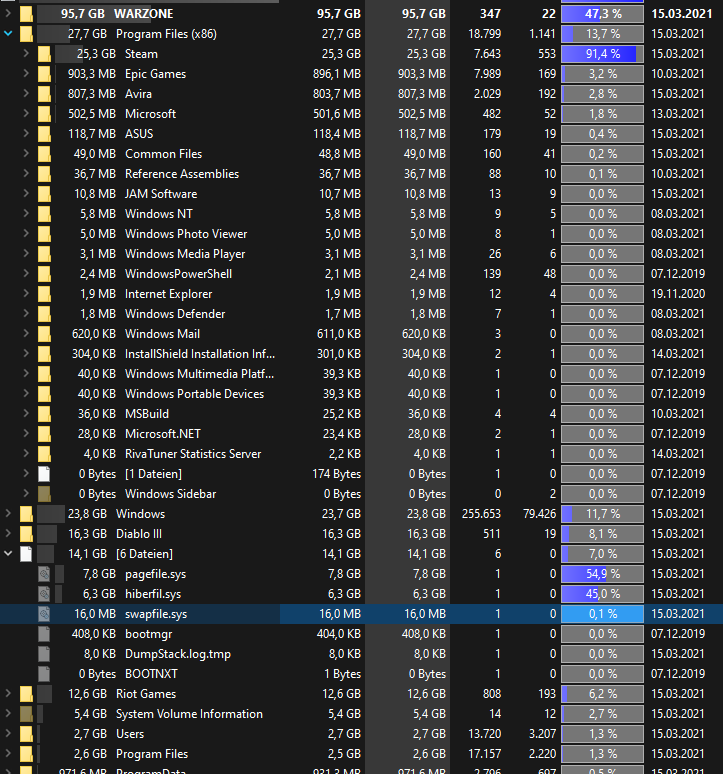This screenshot has width=723, height=774.
Task: Click the DumpStack.log.tmp file icon
Action: 44,654
